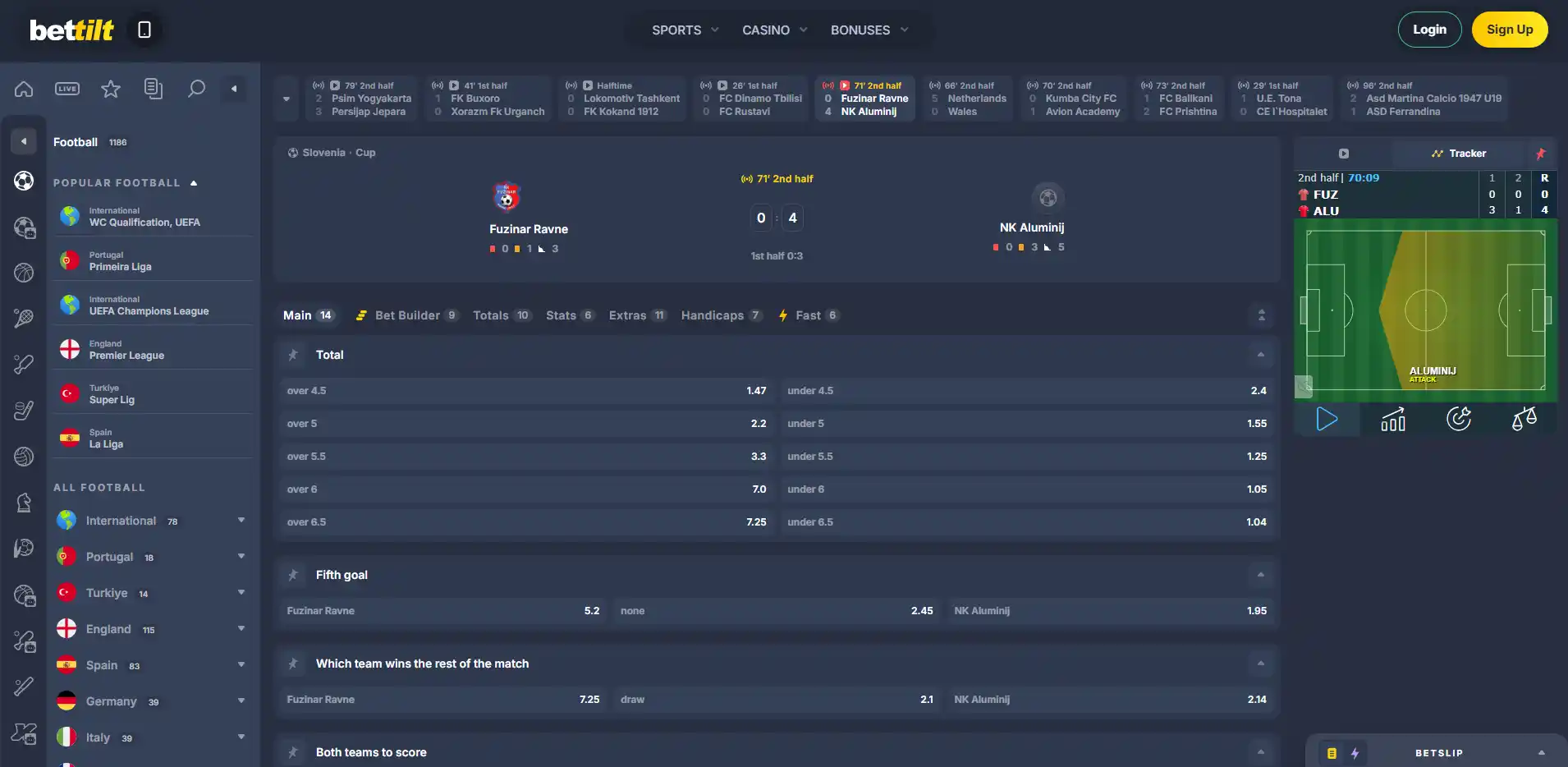Pin the Fifth goal market
The height and width of the screenshot is (767, 1568).
click(x=293, y=575)
